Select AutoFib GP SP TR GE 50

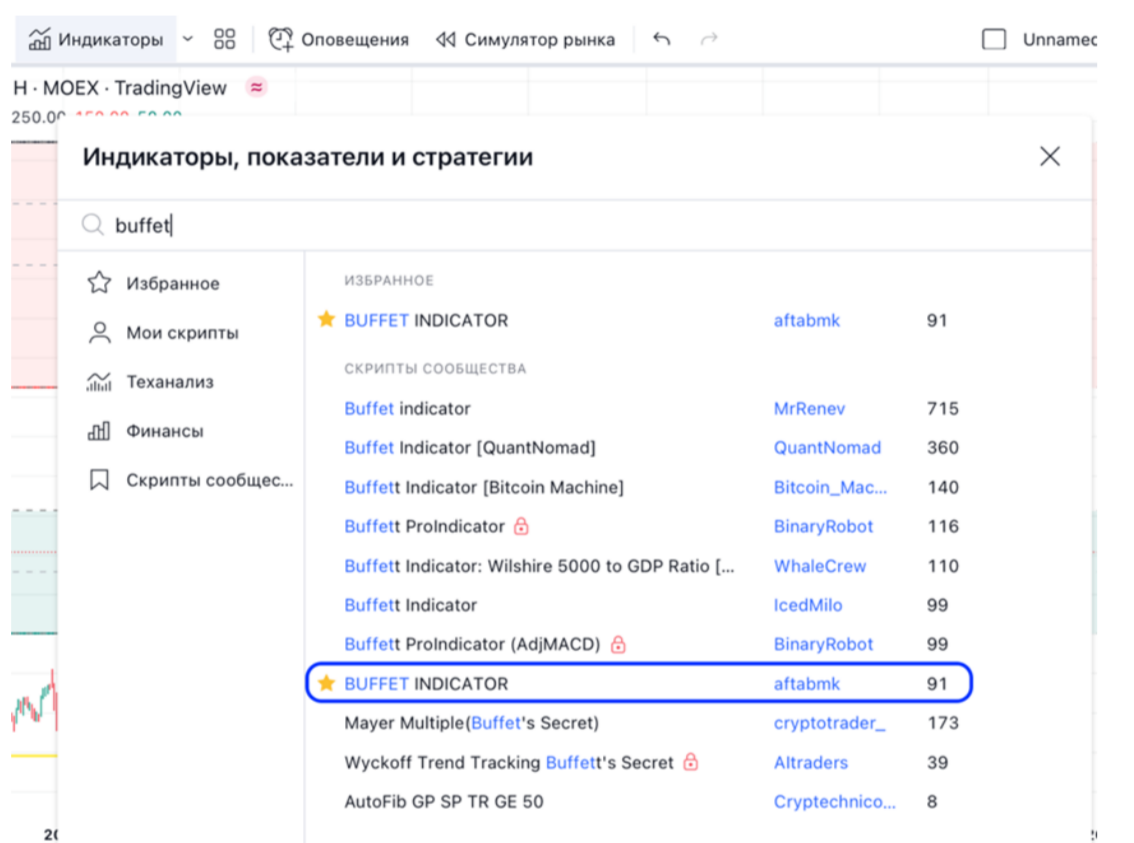(x=443, y=802)
